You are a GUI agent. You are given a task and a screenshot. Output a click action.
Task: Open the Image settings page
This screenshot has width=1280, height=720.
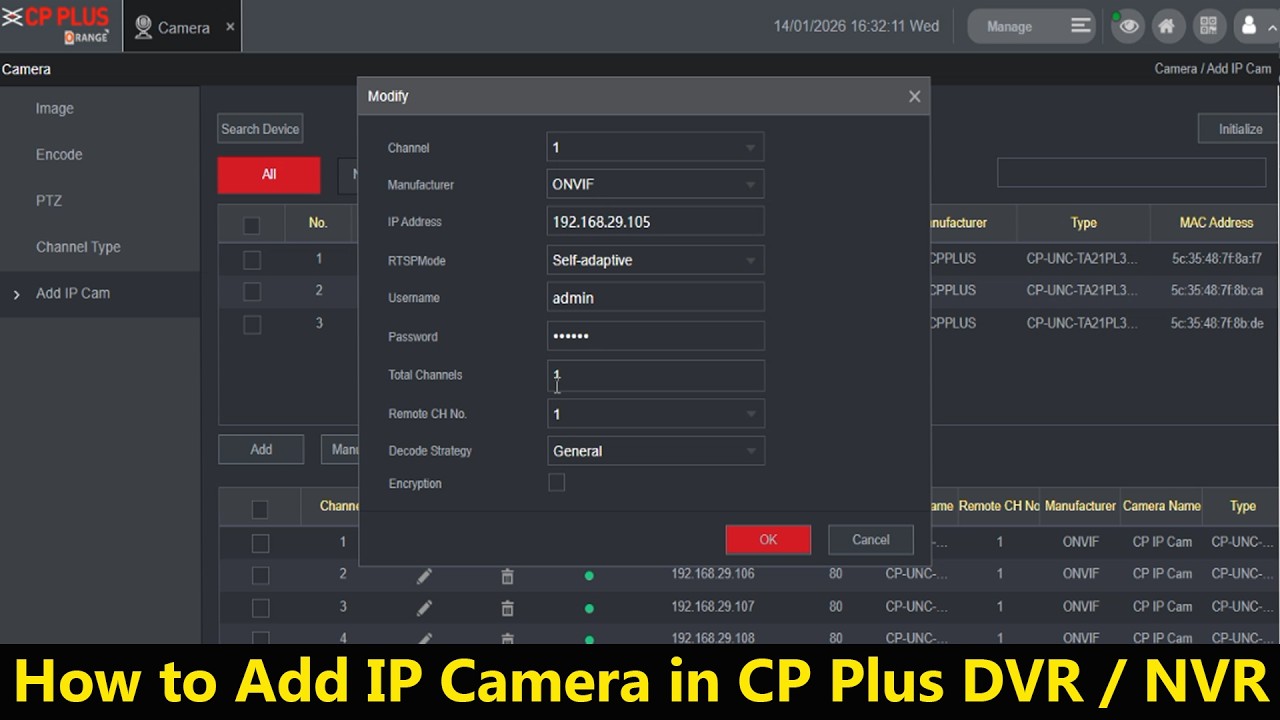coord(54,108)
